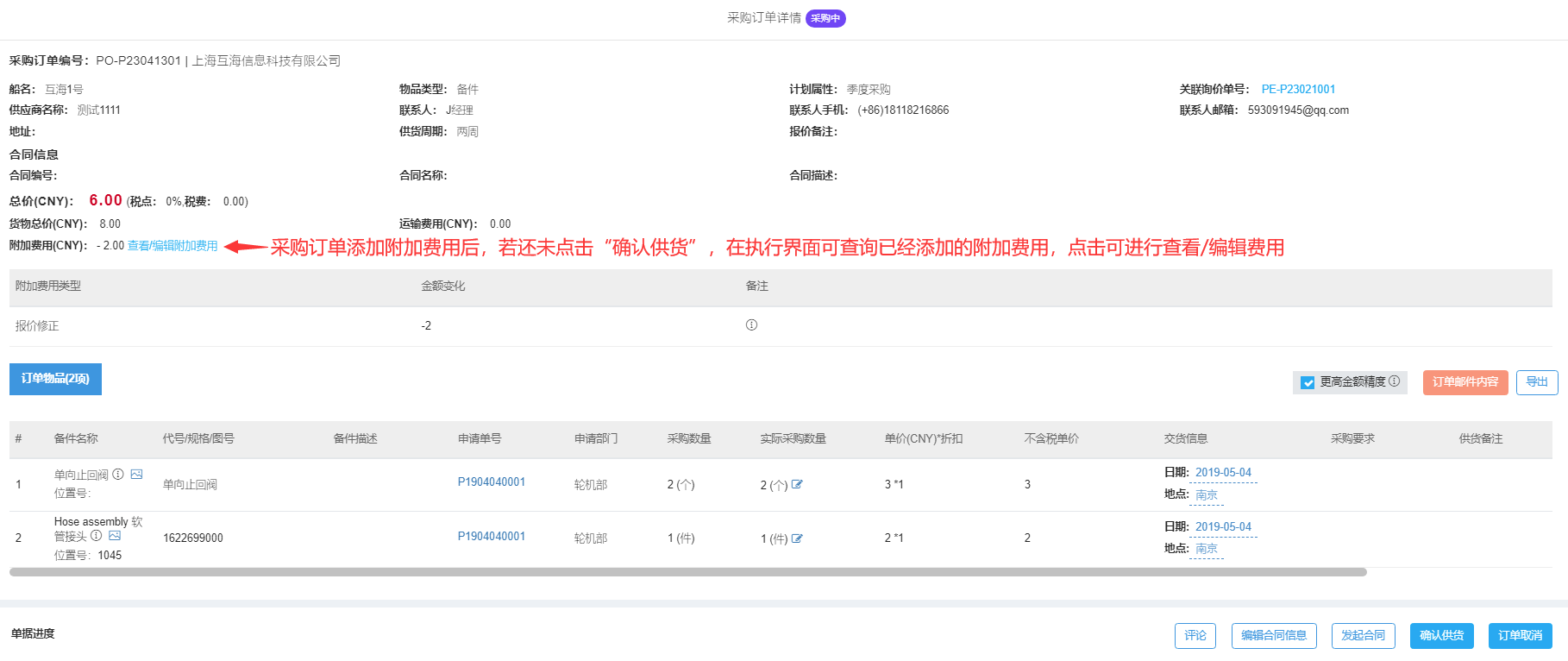Image resolution: width=1568 pixels, height=661 pixels.
Task: Click 备件名称 column header
Action: pyautogui.click(x=76, y=439)
